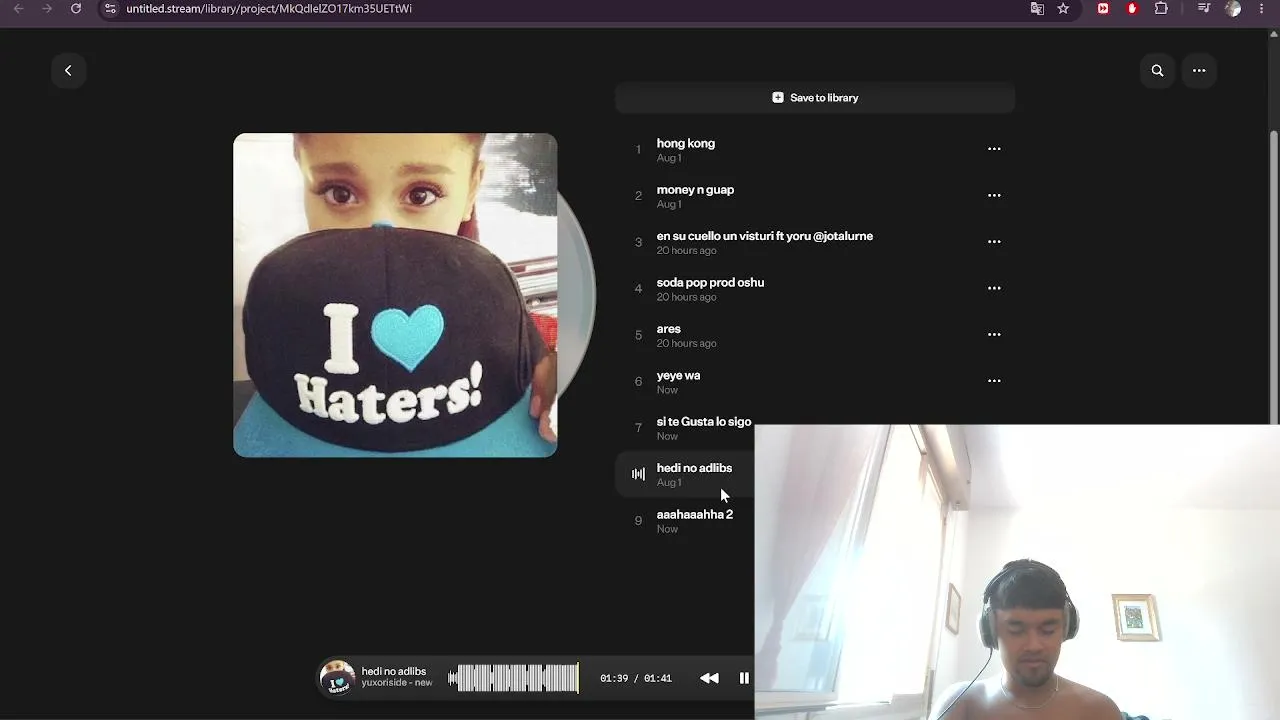Open options for track ares
This screenshot has width=1280, height=720.
pyautogui.click(x=994, y=334)
